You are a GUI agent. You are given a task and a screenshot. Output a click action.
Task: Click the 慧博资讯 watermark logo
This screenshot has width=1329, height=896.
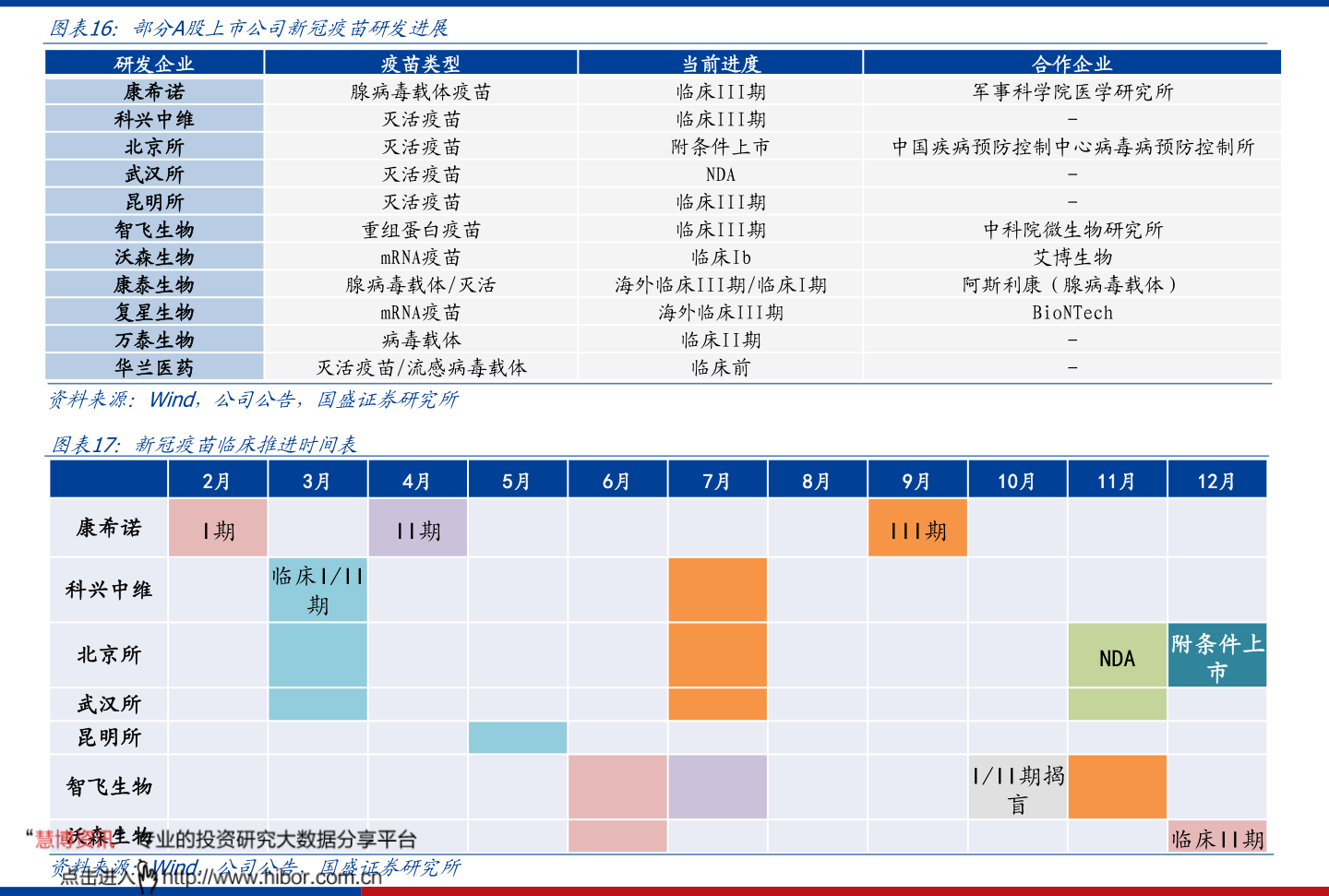point(76,838)
